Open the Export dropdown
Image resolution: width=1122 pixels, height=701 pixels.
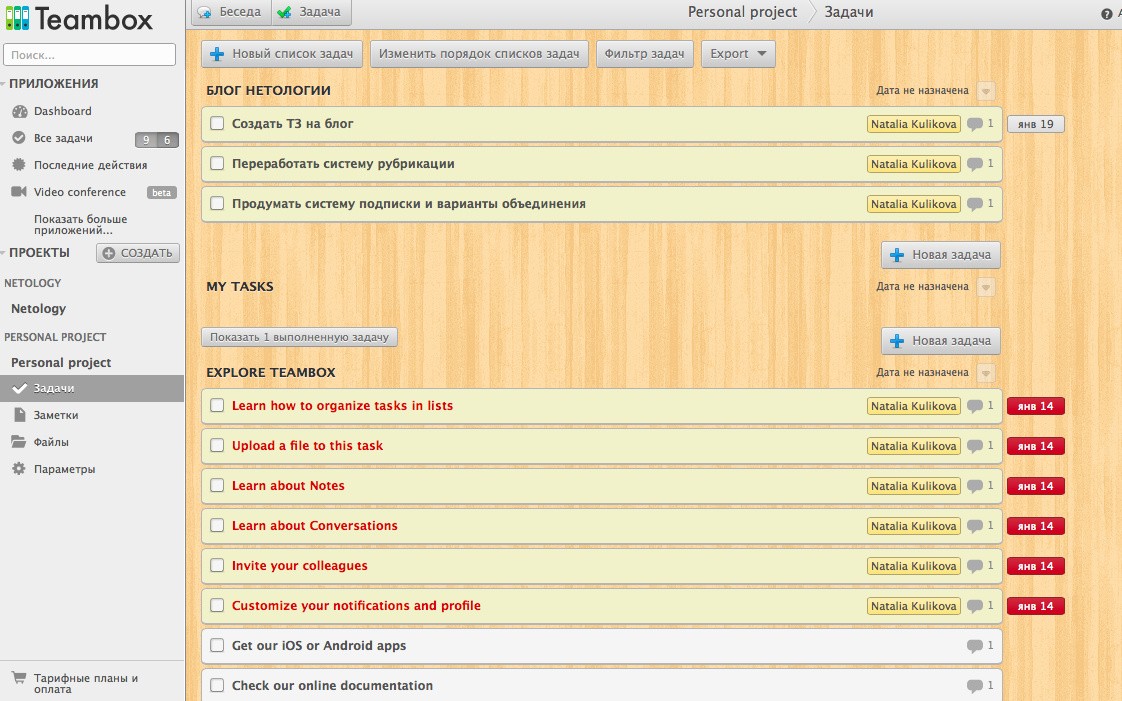coord(738,54)
